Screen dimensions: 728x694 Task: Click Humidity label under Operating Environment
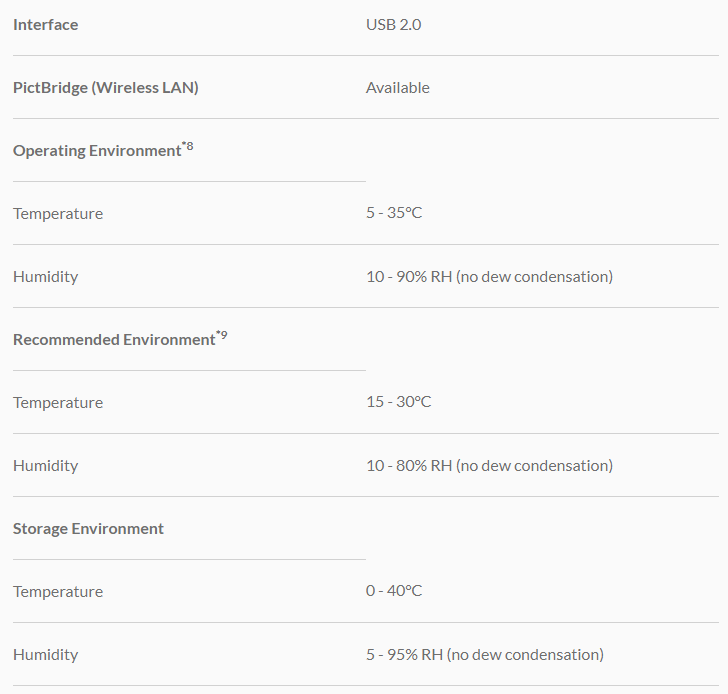tap(45, 277)
